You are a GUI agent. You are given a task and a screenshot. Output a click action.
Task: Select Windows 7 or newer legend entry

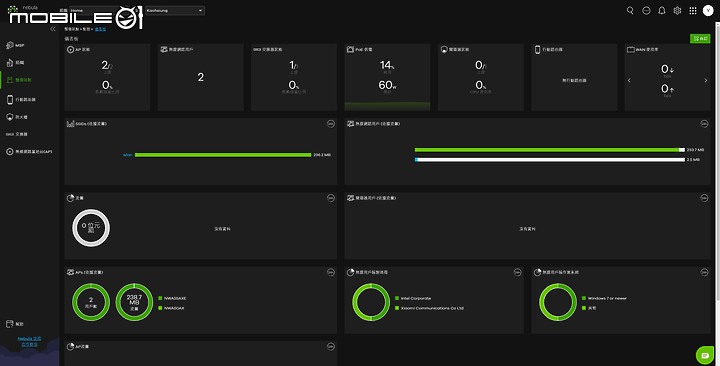click(x=604, y=298)
